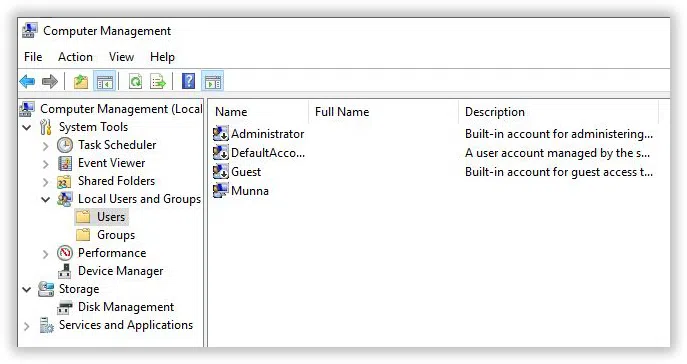
Task: Click the Computer Management title bar icon
Action: coord(30,31)
